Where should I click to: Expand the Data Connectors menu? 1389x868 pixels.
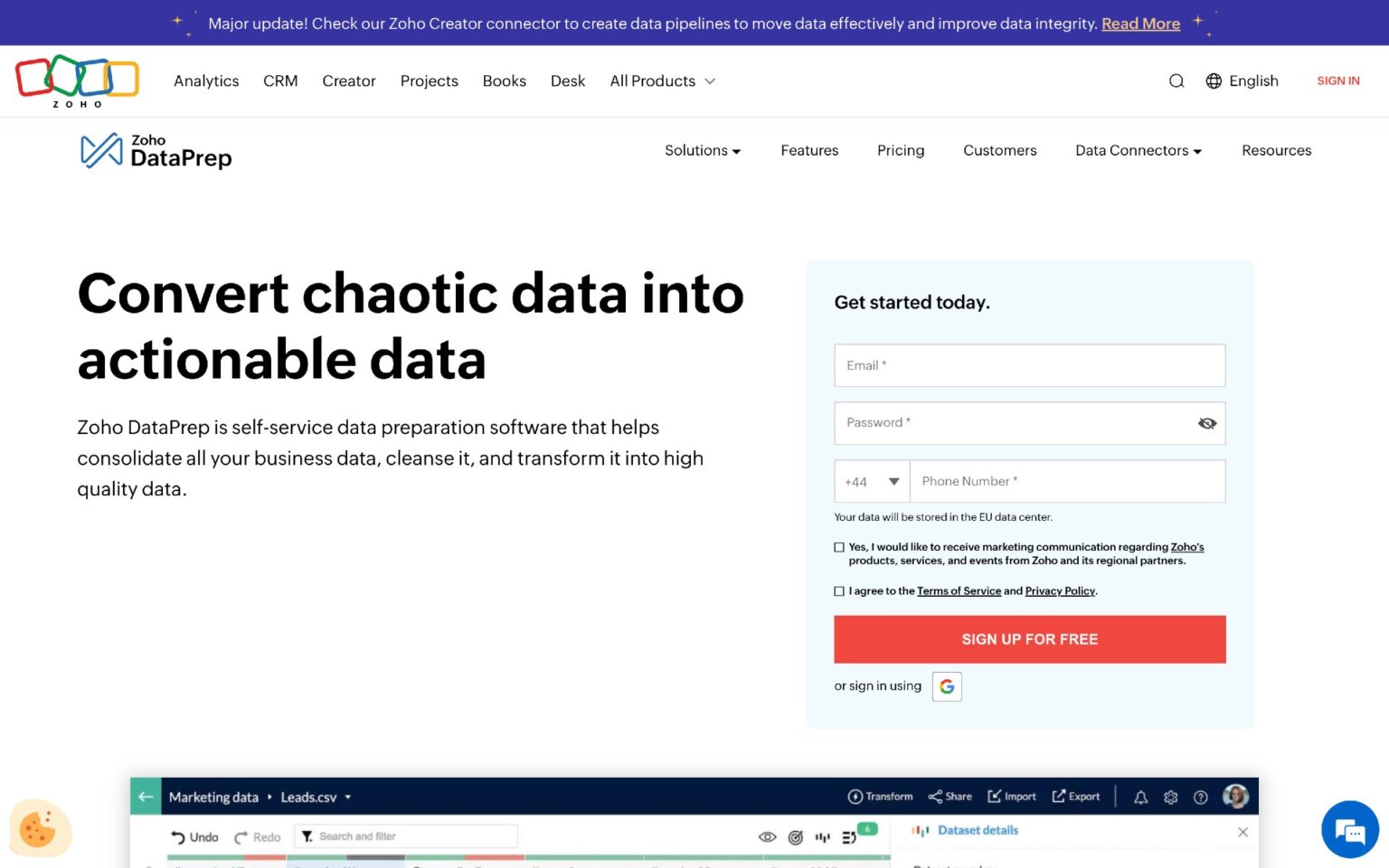pos(1137,150)
